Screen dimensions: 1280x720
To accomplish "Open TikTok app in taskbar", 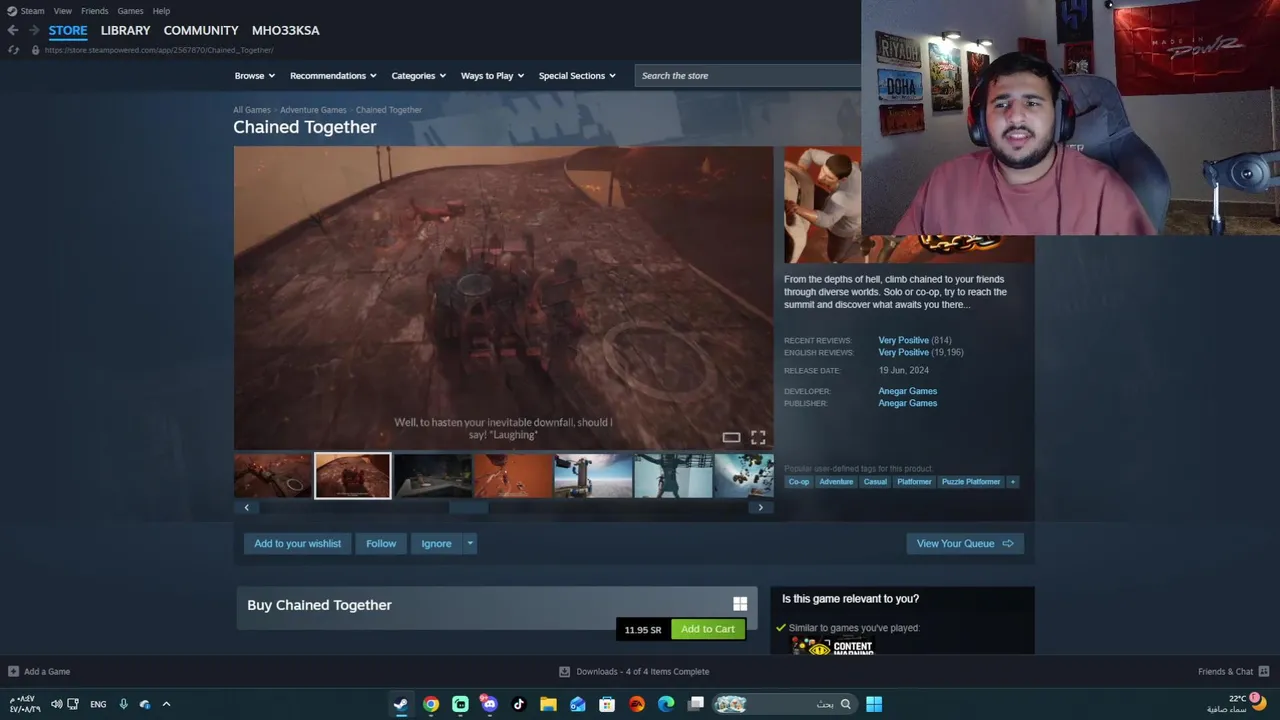I will point(519,704).
